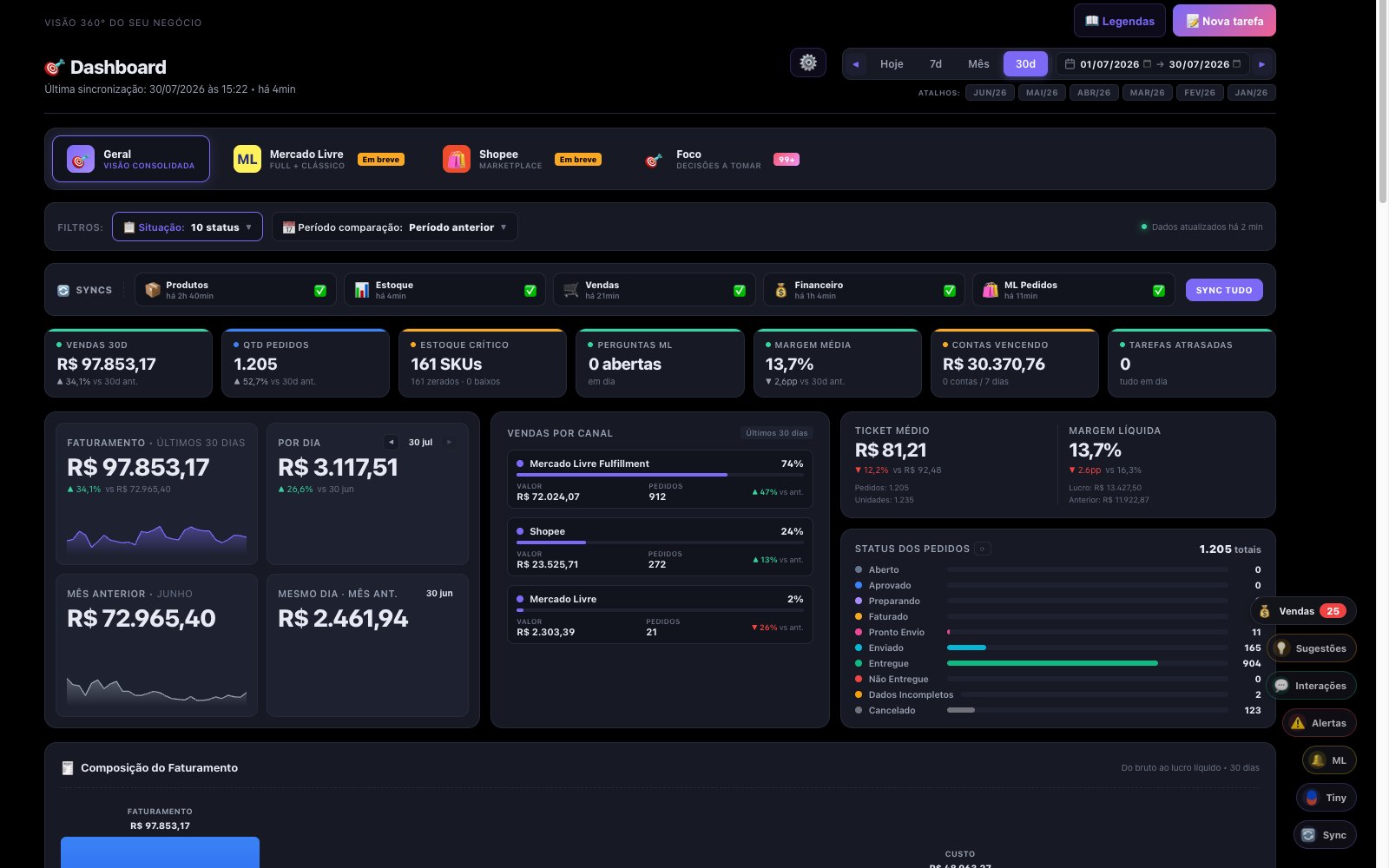
Task: Open start date calendar picker icon
Action: 1147,64
